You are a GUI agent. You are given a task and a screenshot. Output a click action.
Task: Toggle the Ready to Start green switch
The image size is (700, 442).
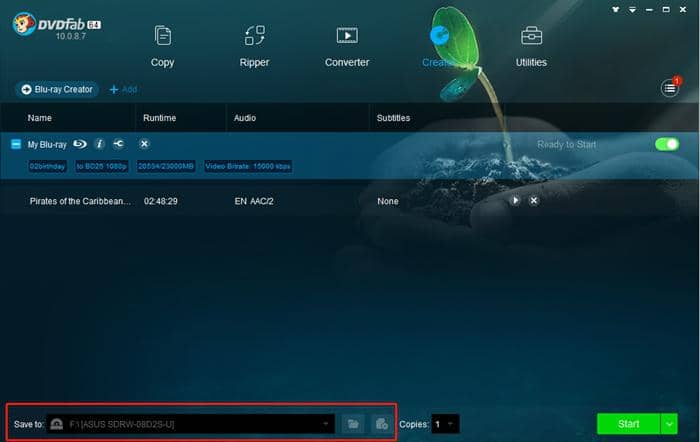tap(667, 145)
